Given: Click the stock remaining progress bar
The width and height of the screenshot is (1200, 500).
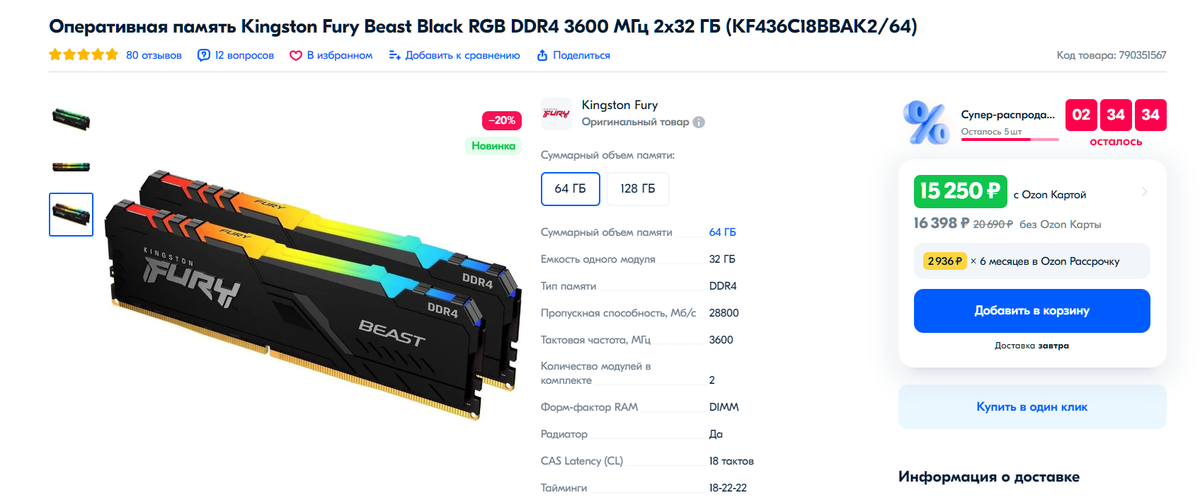Looking at the screenshot, I should tap(1009, 140).
